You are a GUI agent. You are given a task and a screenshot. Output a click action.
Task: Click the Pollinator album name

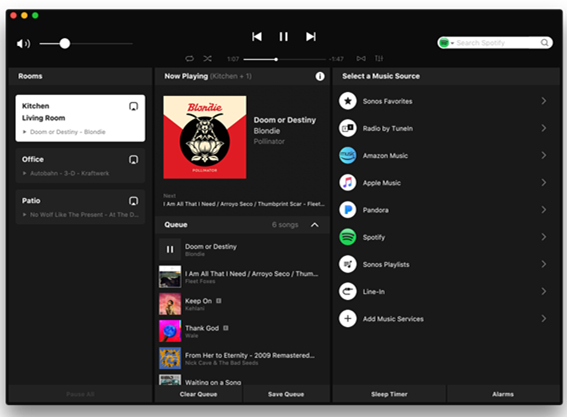tap(269, 141)
